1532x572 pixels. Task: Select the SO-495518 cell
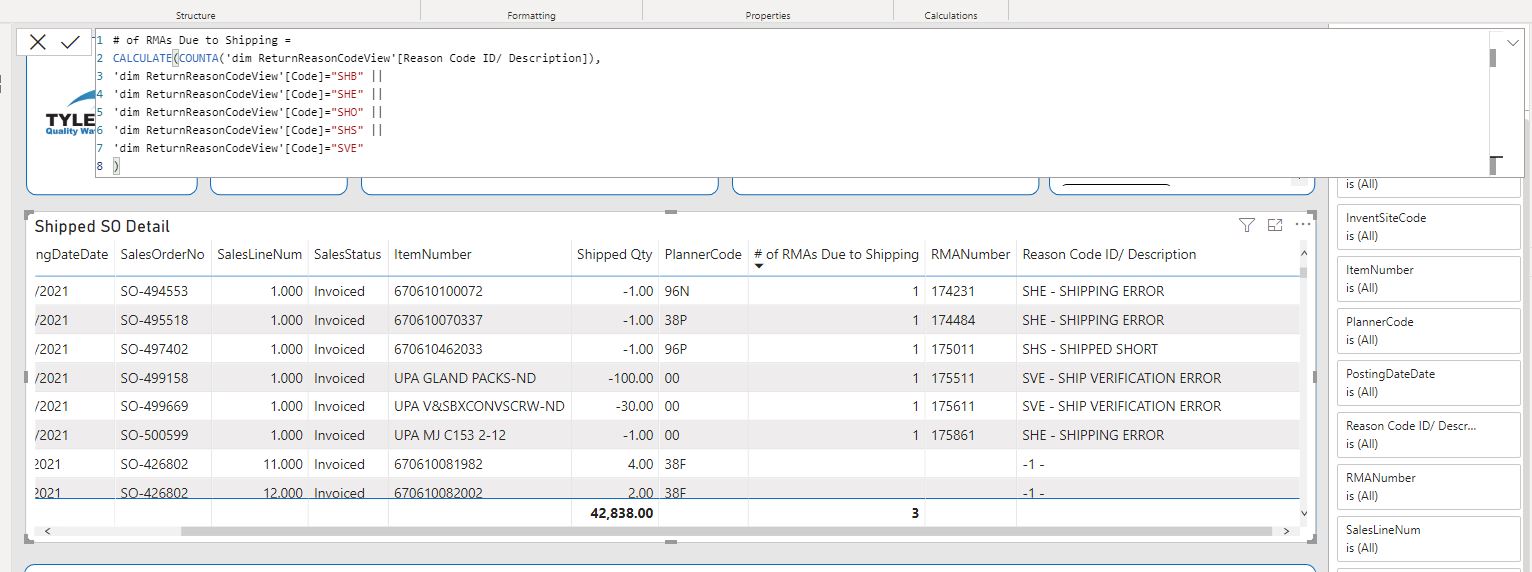(153, 320)
